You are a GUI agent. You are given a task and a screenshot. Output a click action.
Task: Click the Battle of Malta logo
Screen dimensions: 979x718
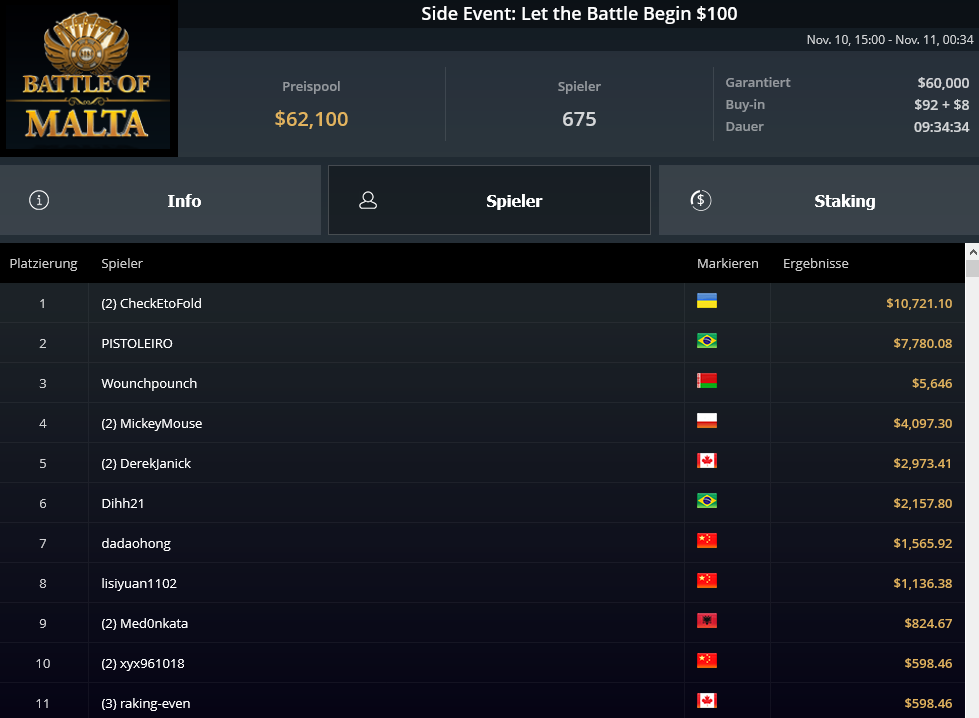point(88,78)
